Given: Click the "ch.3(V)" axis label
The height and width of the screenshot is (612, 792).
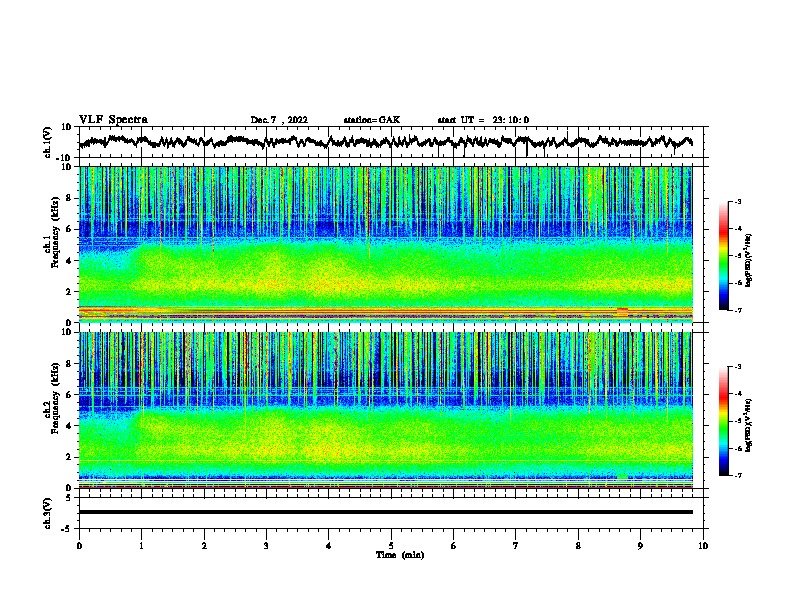Looking at the screenshot, I should tap(48, 513).
